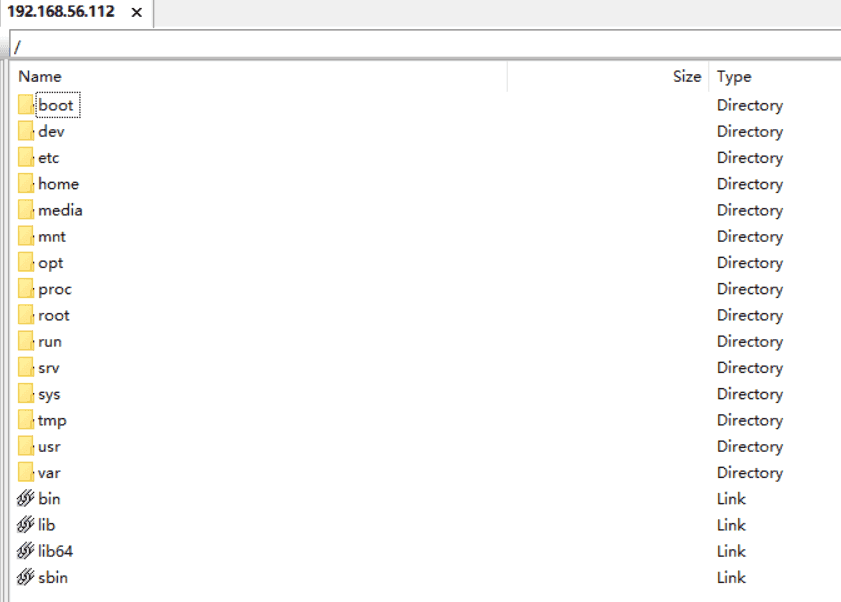Select the home directory name
Image resolution: width=841 pixels, height=602 pixels.
(x=58, y=184)
